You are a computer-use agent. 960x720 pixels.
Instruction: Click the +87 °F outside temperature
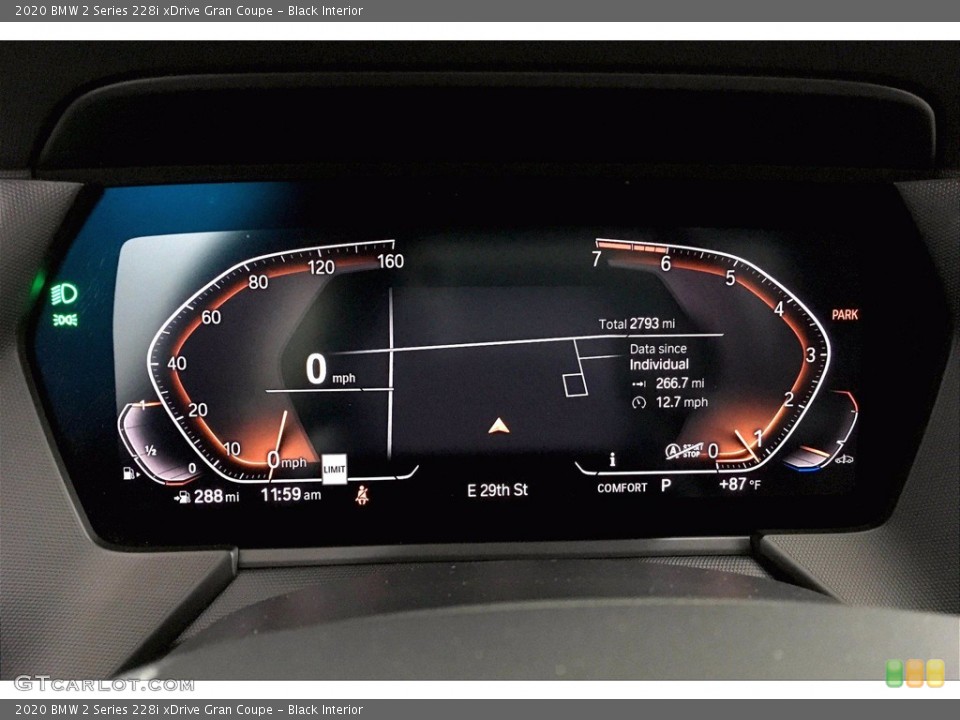(740, 484)
